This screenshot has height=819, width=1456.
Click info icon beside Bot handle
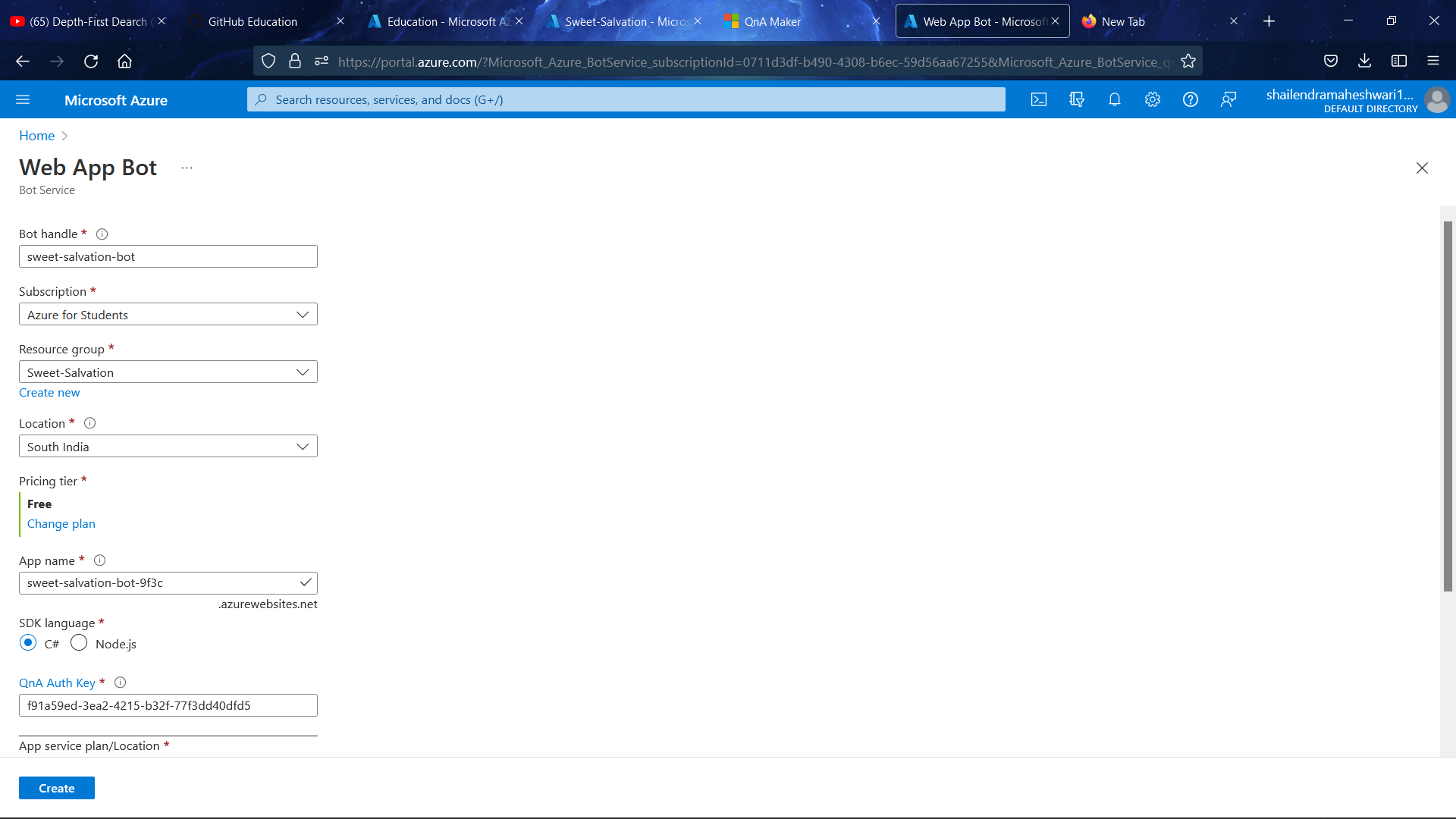[102, 234]
